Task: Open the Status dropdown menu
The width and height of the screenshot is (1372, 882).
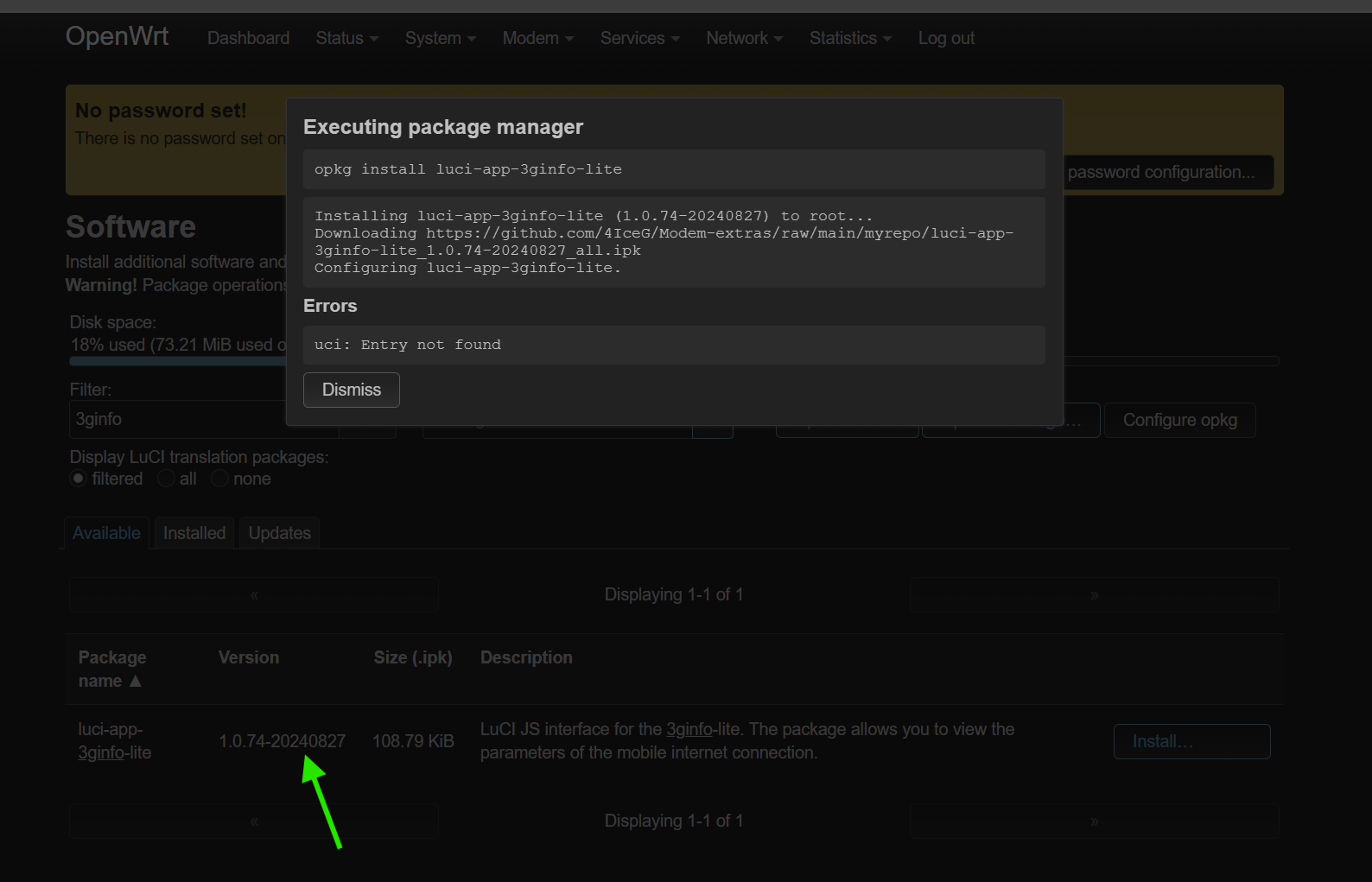Action: coord(346,38)
